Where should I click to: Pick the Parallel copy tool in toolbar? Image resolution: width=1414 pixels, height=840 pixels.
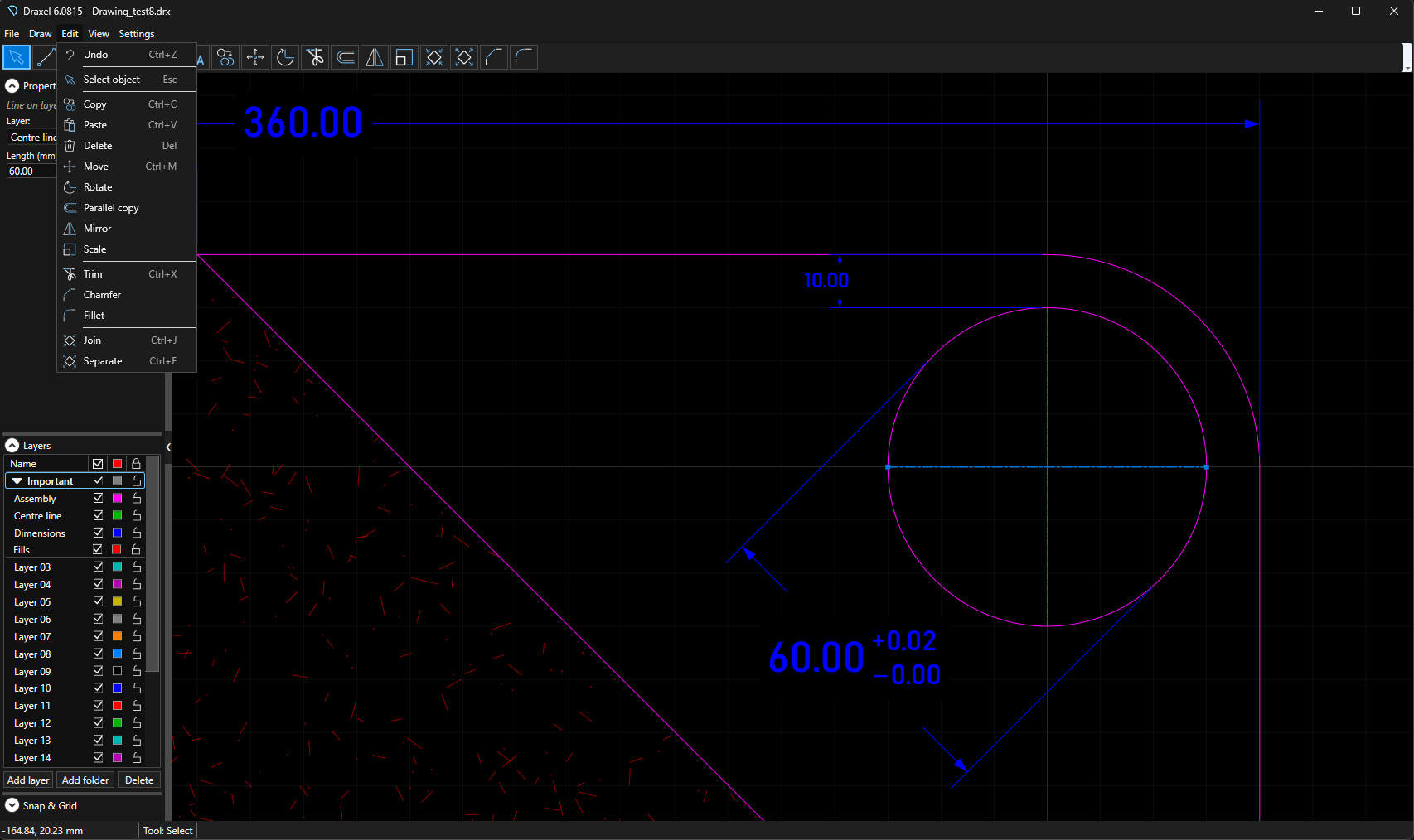tap(345, 57)
